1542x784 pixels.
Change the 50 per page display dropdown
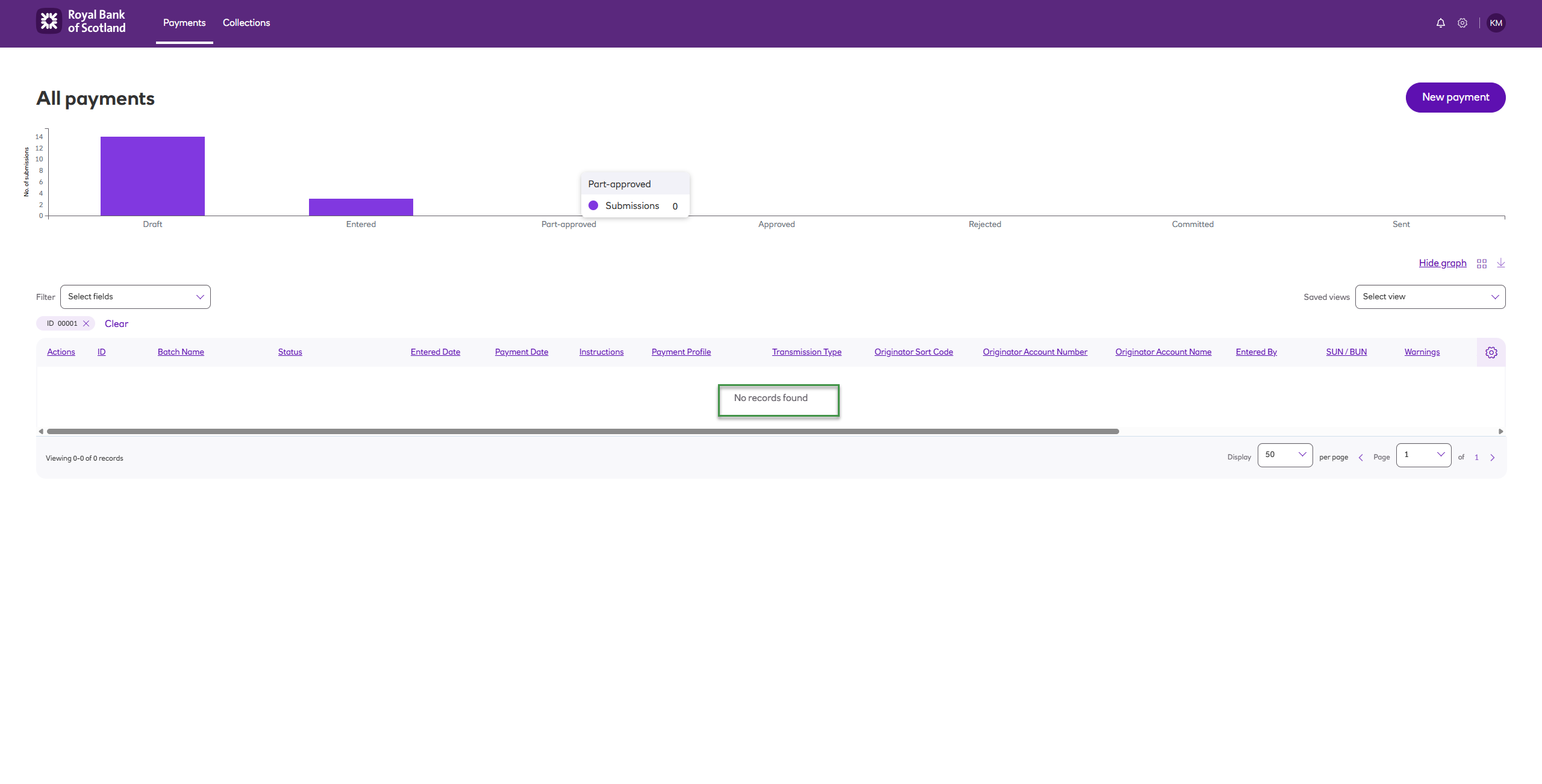click(1285, 455)
